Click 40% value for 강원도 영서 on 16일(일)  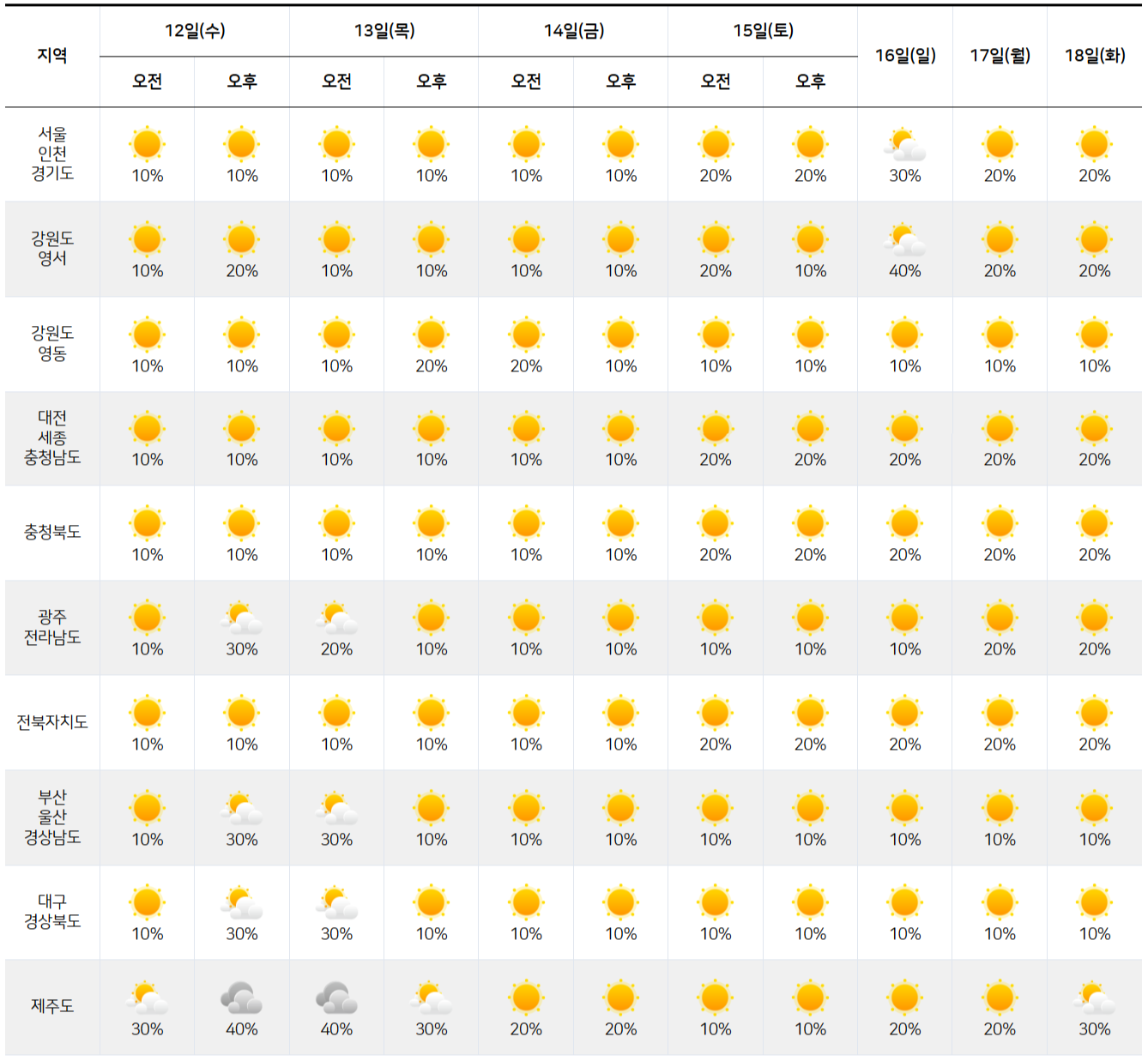tap(904, 271)
